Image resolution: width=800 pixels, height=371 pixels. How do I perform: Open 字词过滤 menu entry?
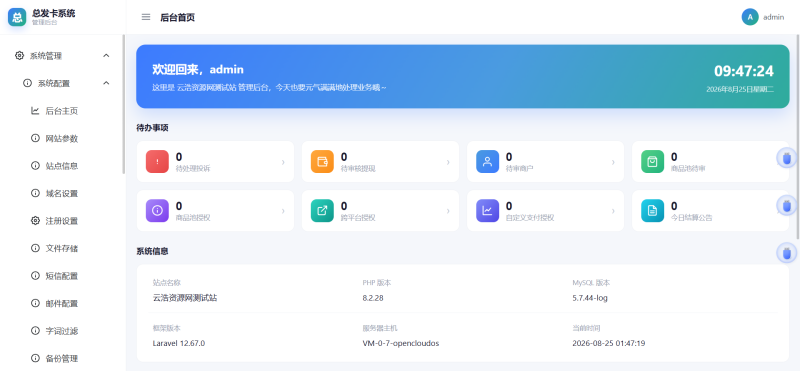pyautogui.click(x=62, y=331)
